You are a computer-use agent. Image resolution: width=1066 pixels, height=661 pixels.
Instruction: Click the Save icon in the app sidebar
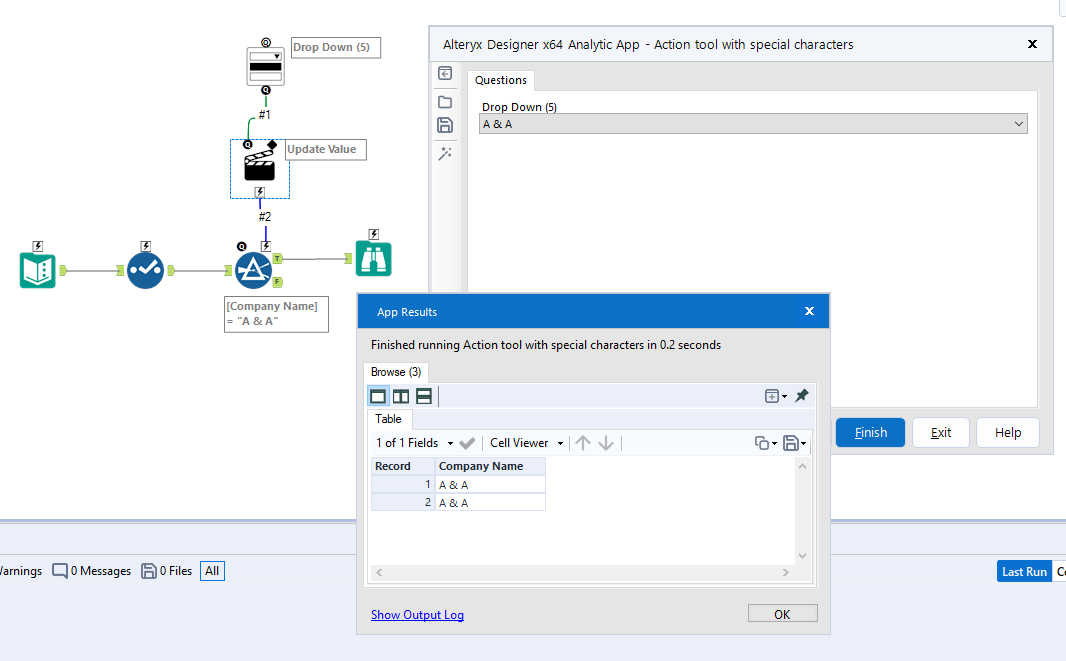(445, 125)
